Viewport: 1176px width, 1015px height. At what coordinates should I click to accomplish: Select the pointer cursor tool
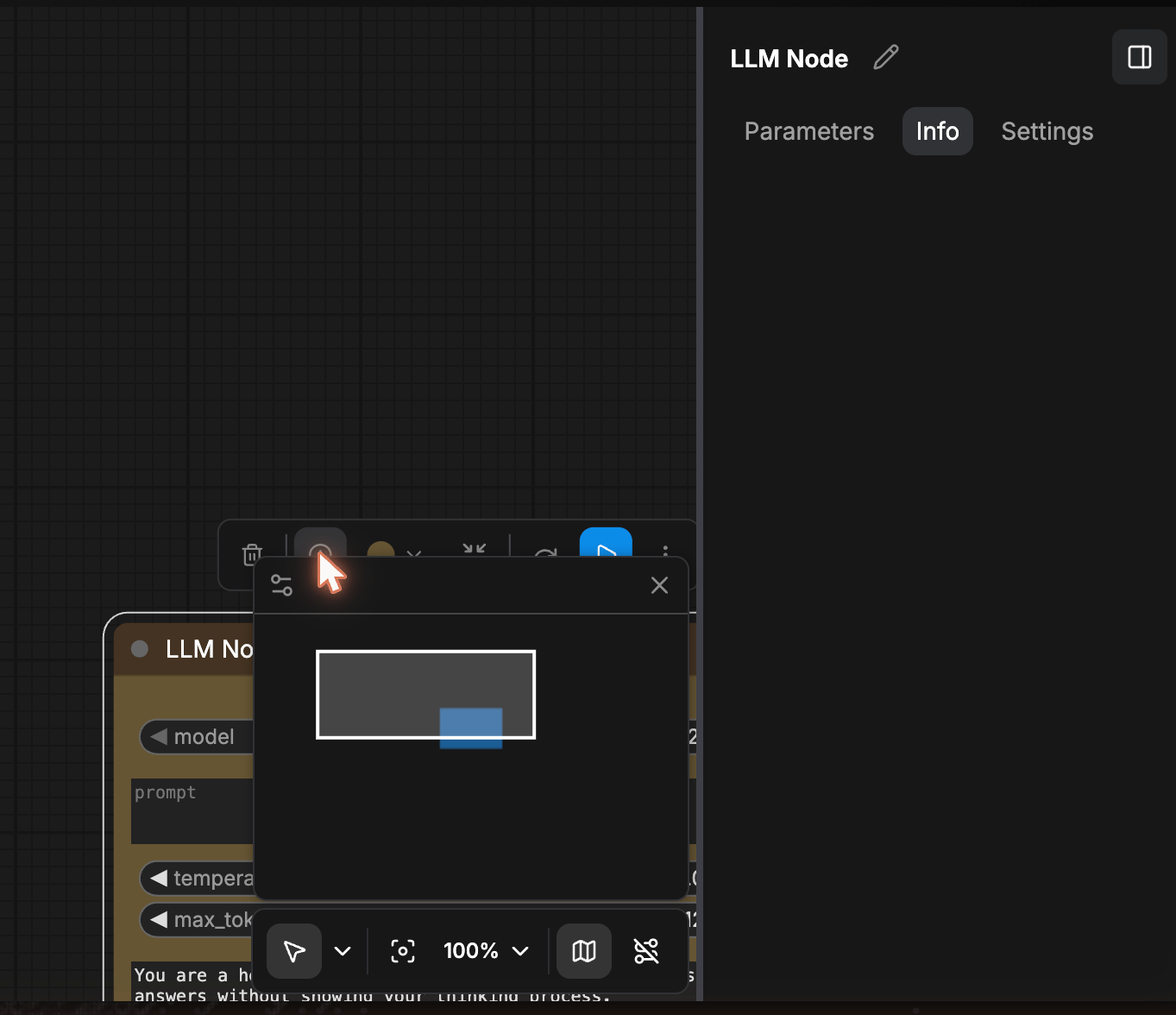tap(294, 951)
